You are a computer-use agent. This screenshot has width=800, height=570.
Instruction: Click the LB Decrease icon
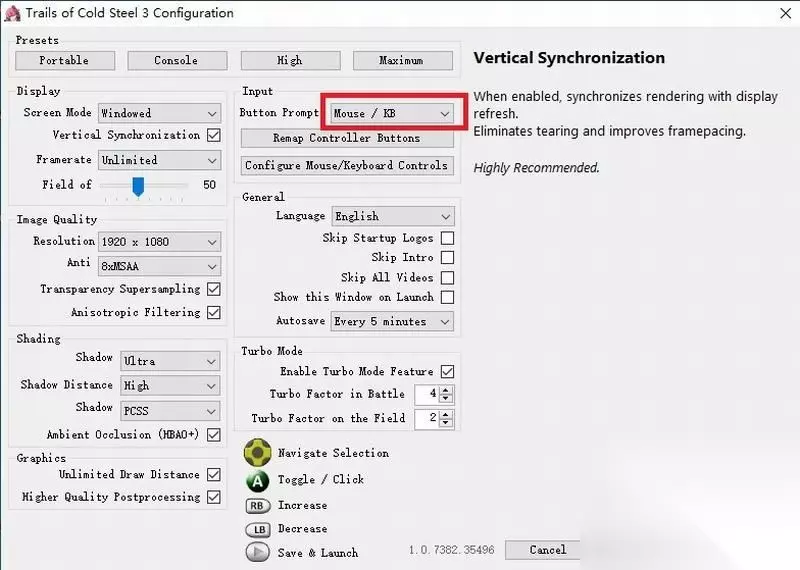click(258, 530)
